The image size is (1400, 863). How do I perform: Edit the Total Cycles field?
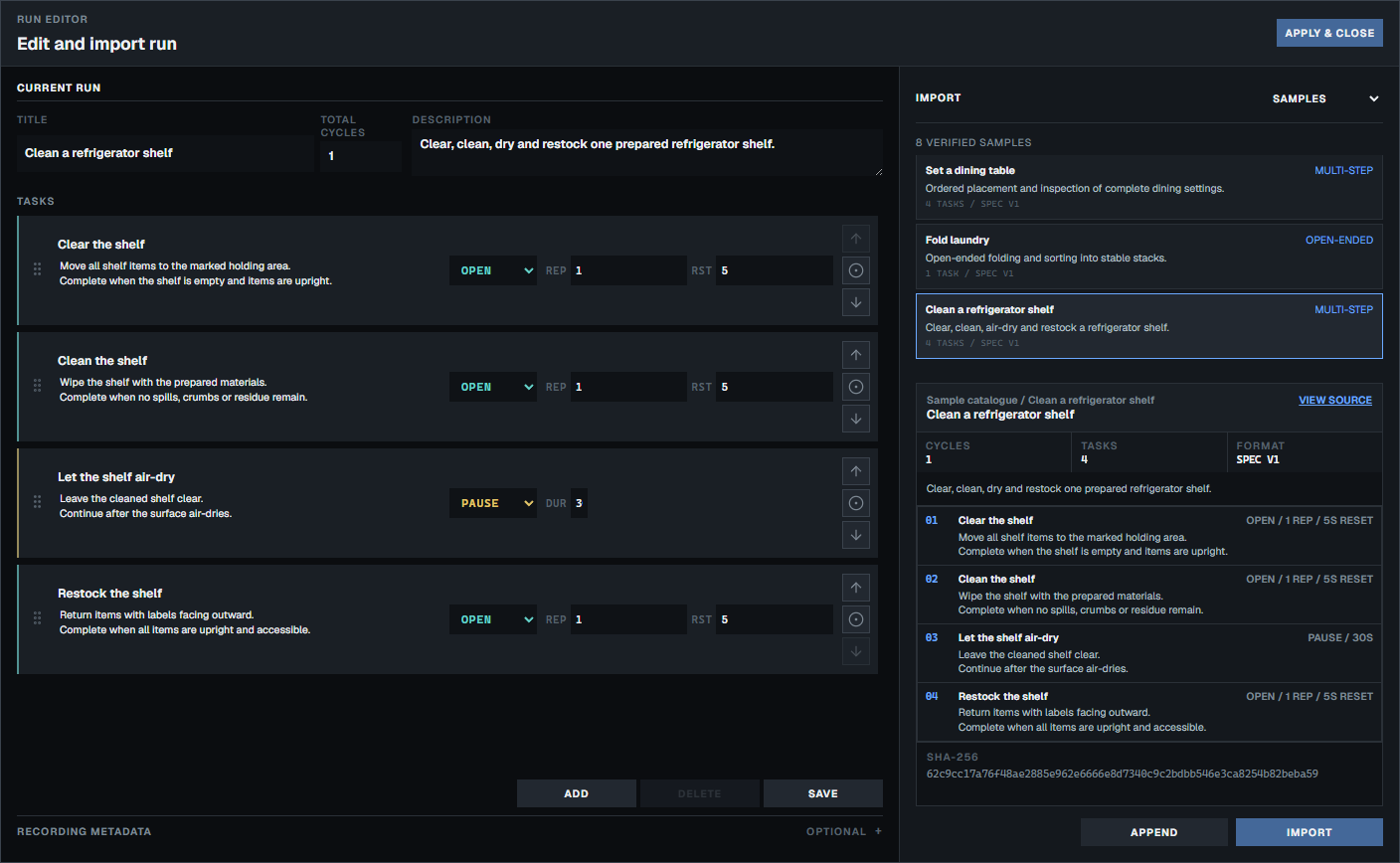[x=361, y=156]
